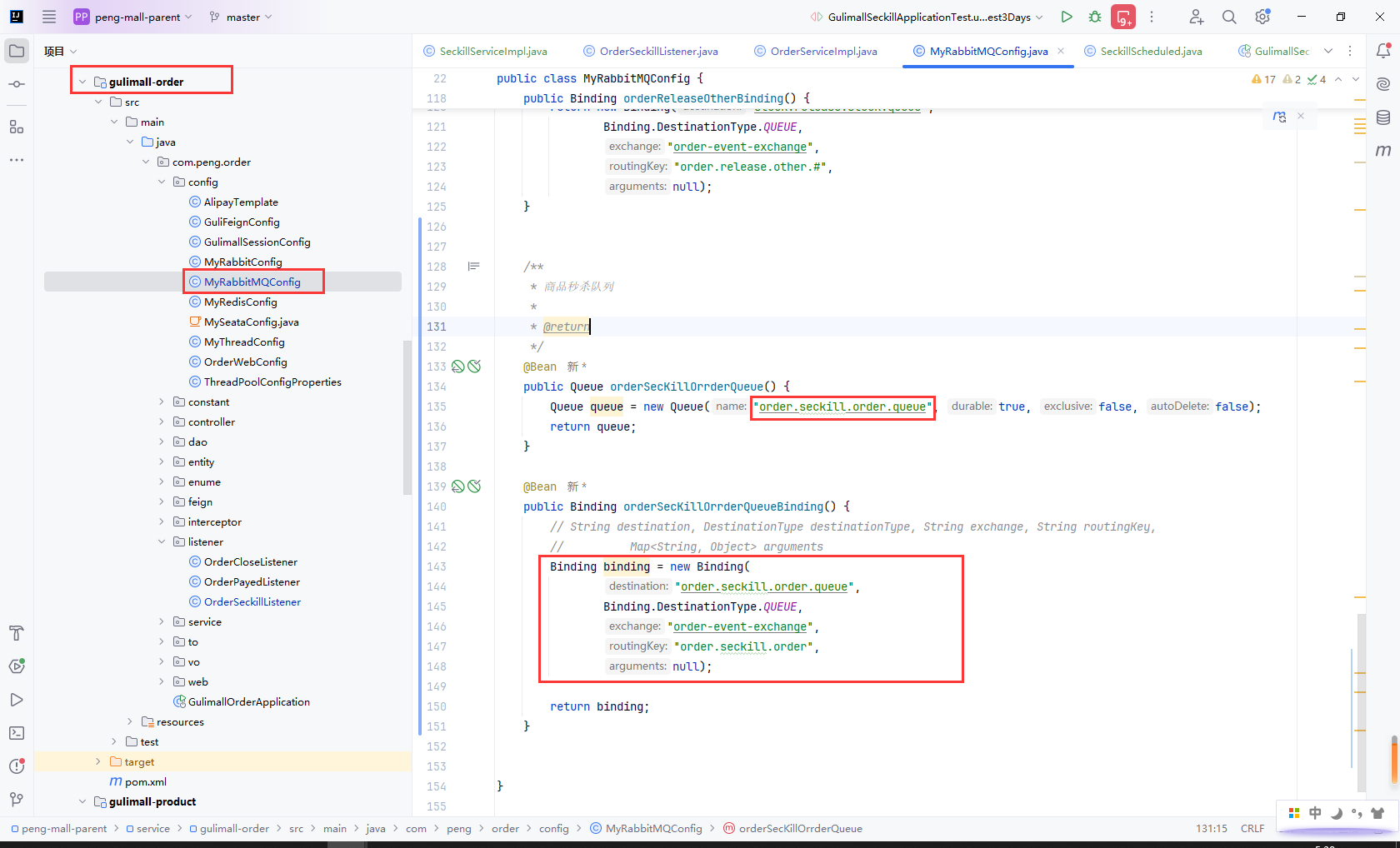Viewport: 1400px width, 848px height.
Task: Click the editor vertical scrollbar
Action: coord(1362,702)
